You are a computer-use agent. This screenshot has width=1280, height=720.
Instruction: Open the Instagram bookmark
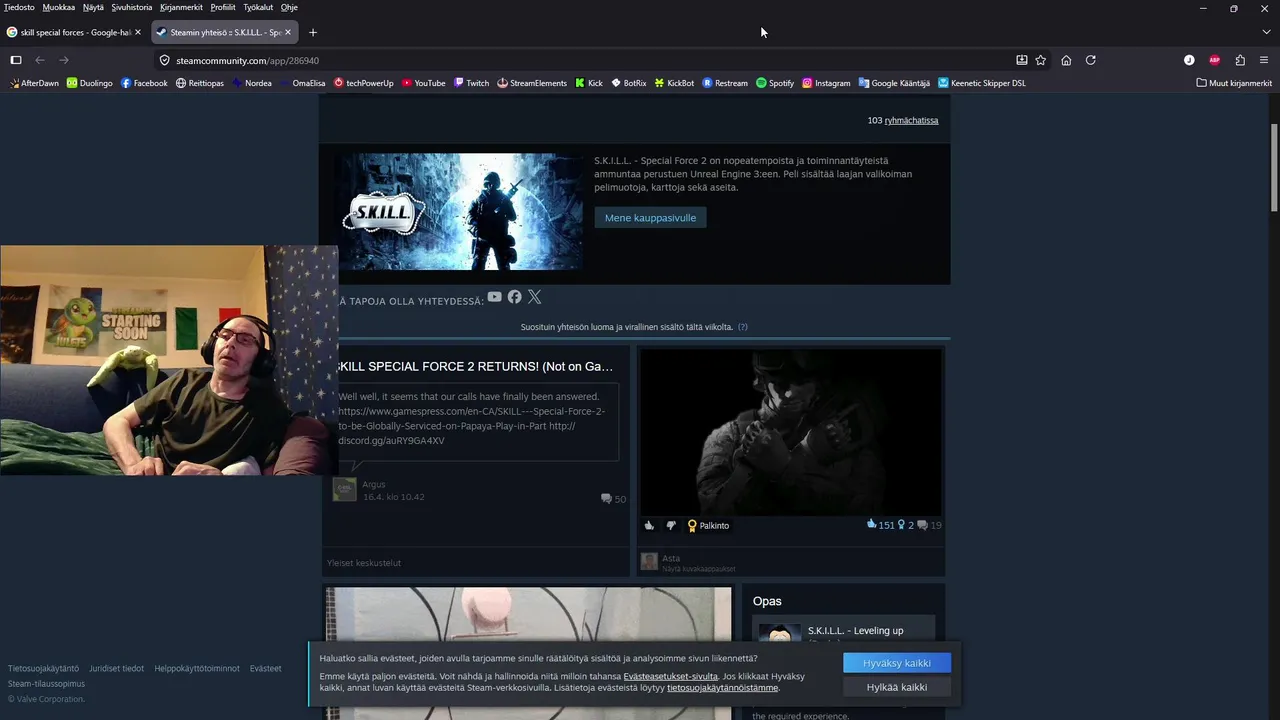point(826,83)
